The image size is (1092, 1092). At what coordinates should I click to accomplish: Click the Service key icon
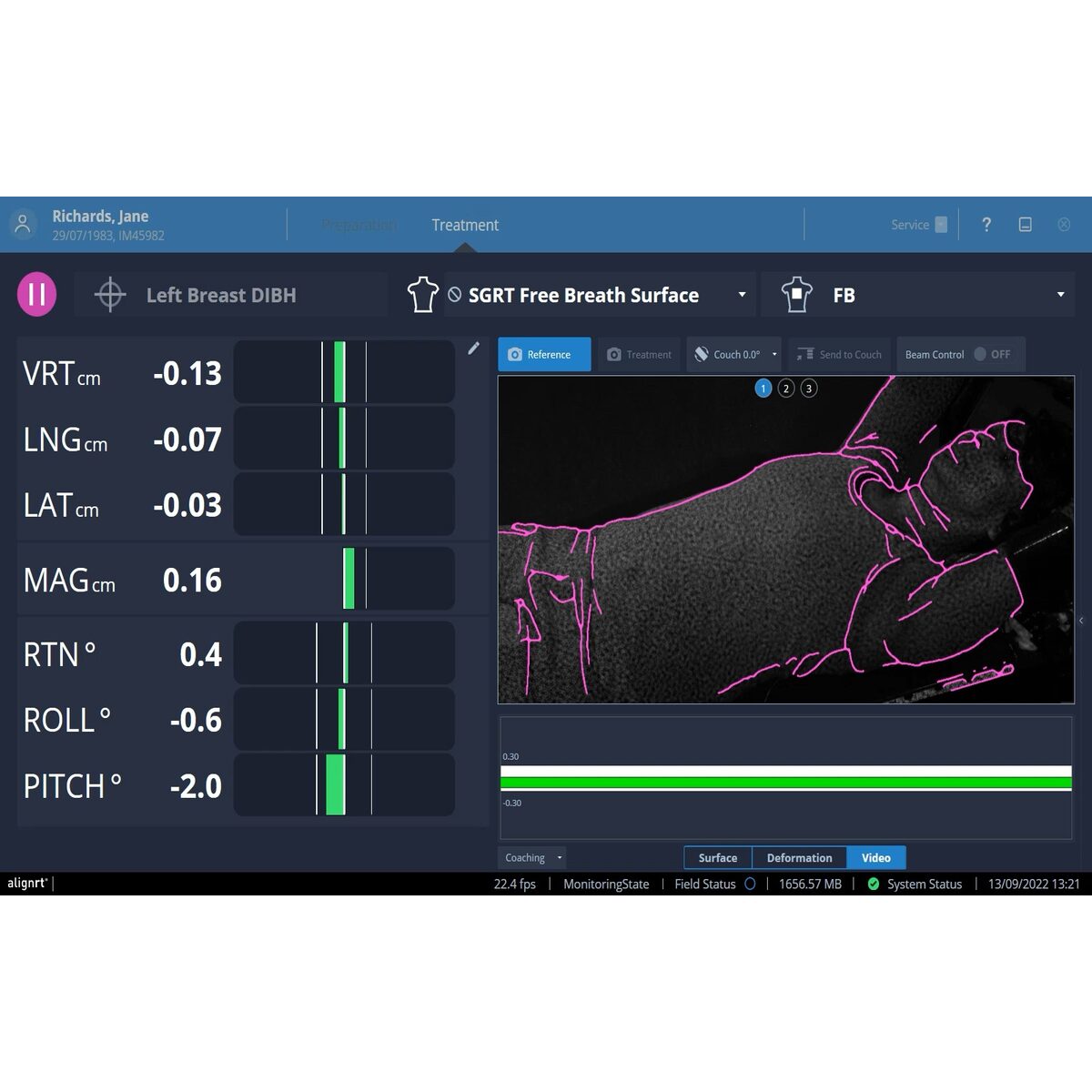tap(941, 225)
